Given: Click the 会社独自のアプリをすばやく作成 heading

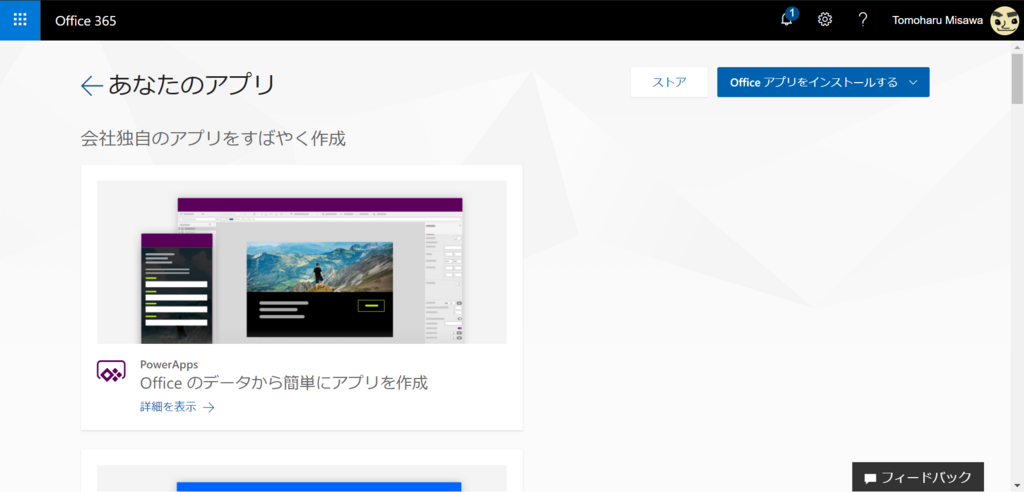Looking at the screenshot, I should click(213, 139).
